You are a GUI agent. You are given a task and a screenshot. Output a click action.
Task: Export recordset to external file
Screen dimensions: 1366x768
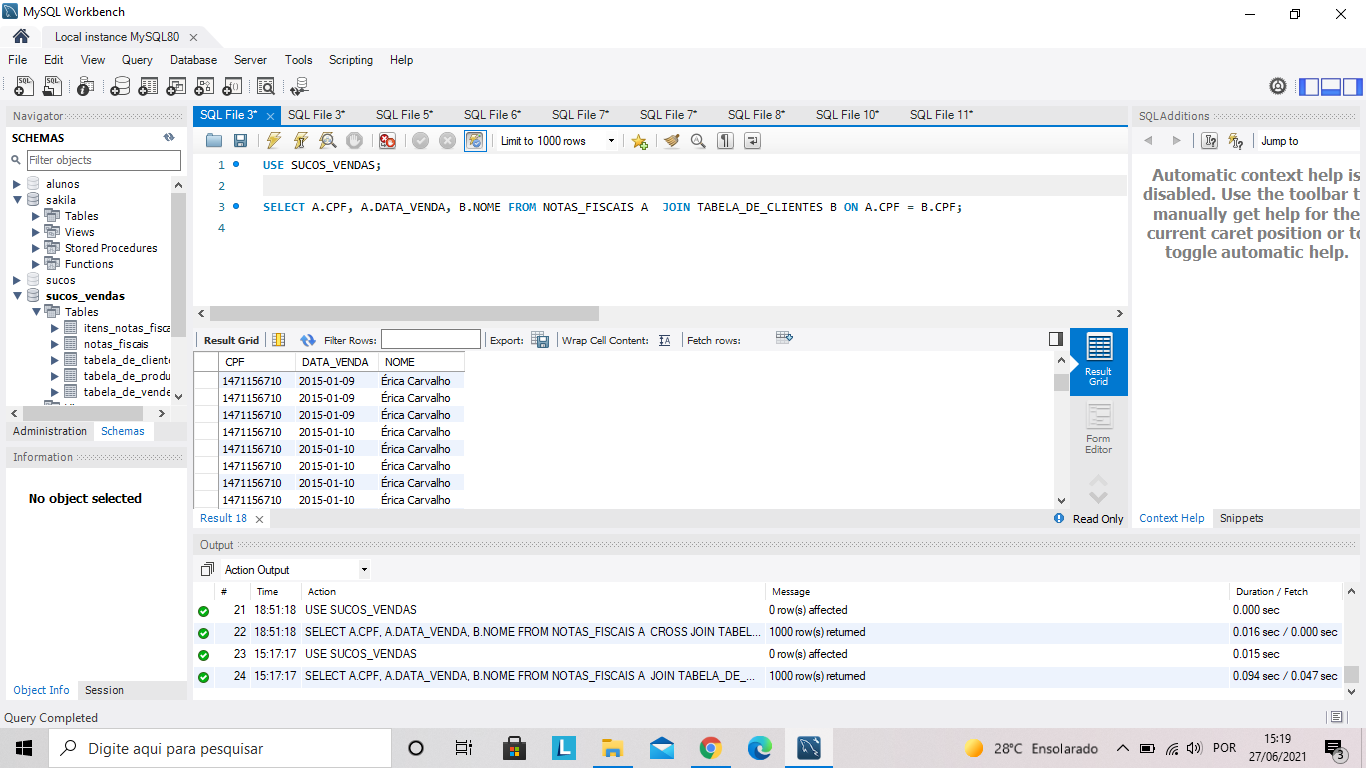540,340
